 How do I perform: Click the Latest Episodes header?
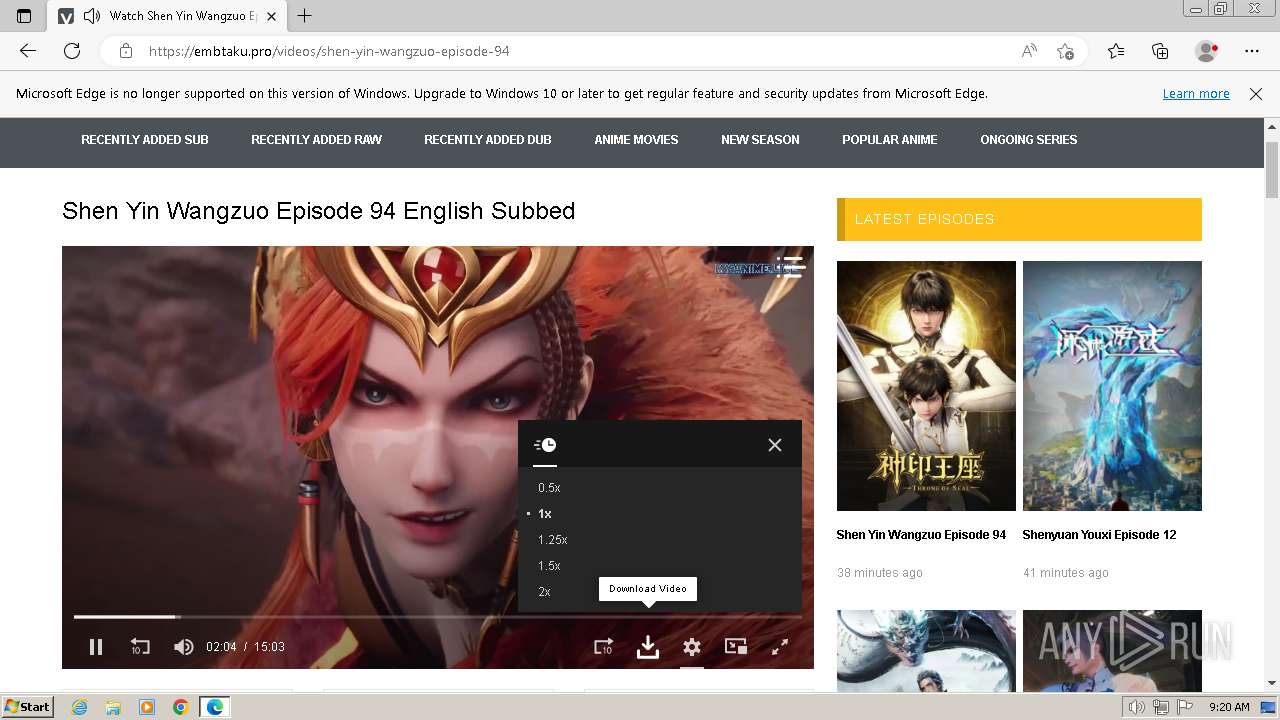coord(1019,219)
